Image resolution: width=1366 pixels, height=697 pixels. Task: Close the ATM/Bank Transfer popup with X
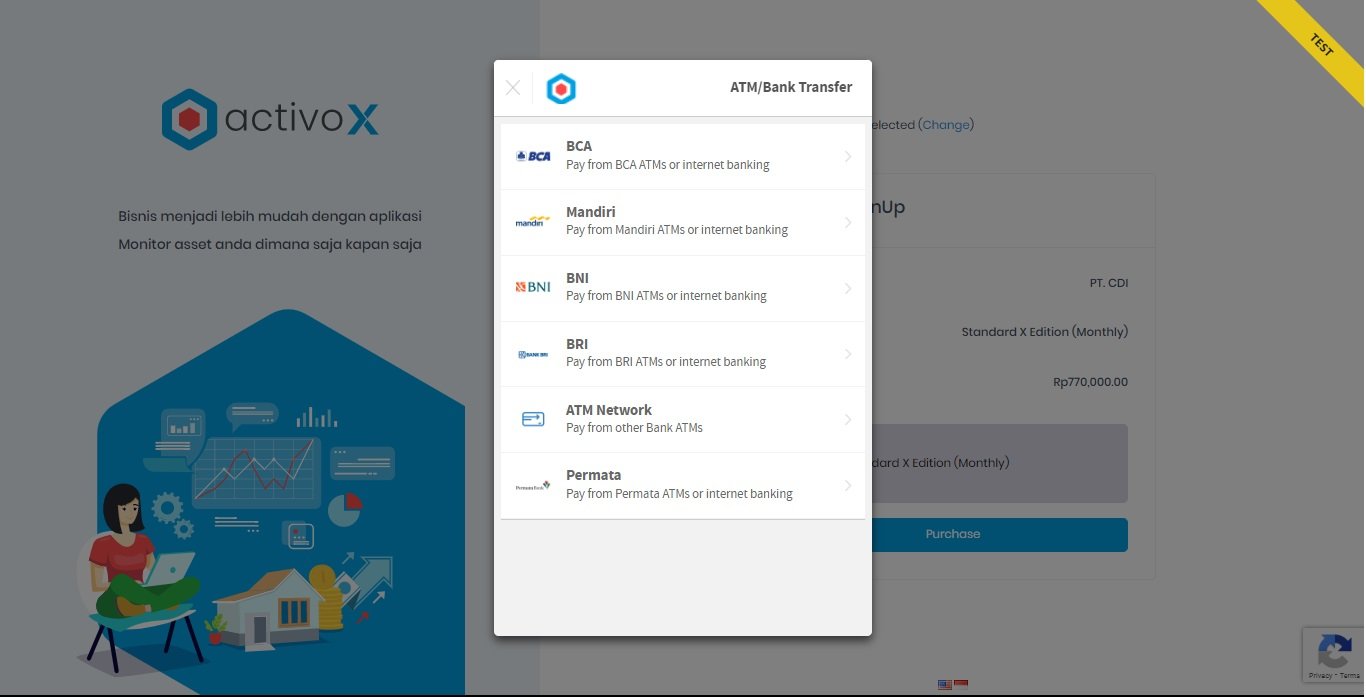513,88
